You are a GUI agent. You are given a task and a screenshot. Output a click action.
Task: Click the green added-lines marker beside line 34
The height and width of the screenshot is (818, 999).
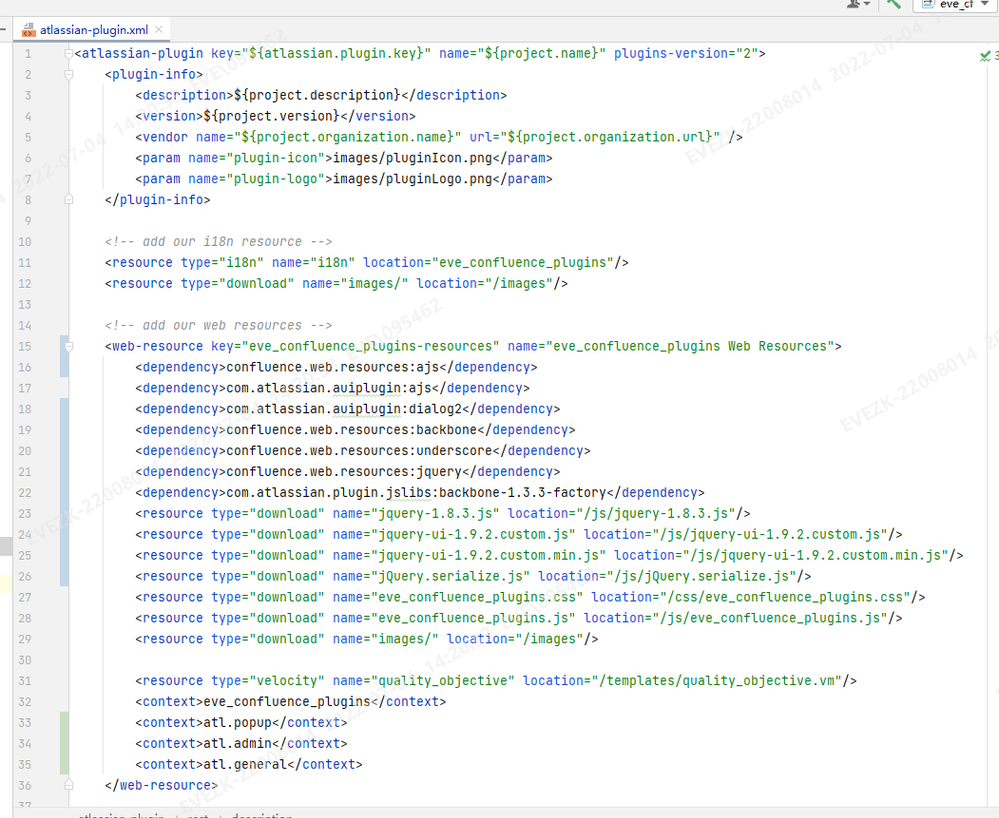(64, 743)
